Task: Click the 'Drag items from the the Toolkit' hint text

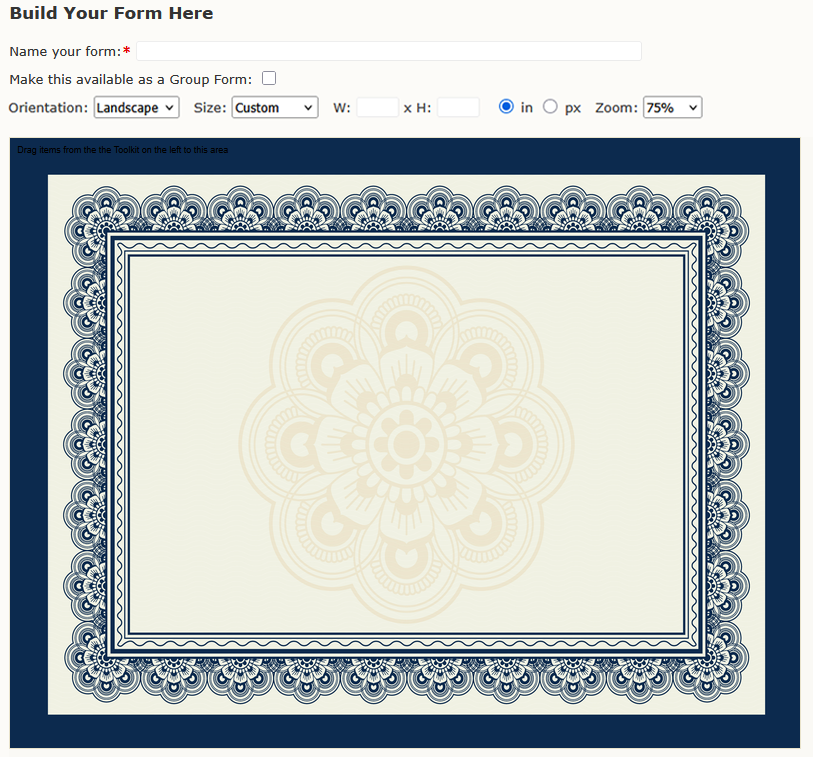Action: 122,150
